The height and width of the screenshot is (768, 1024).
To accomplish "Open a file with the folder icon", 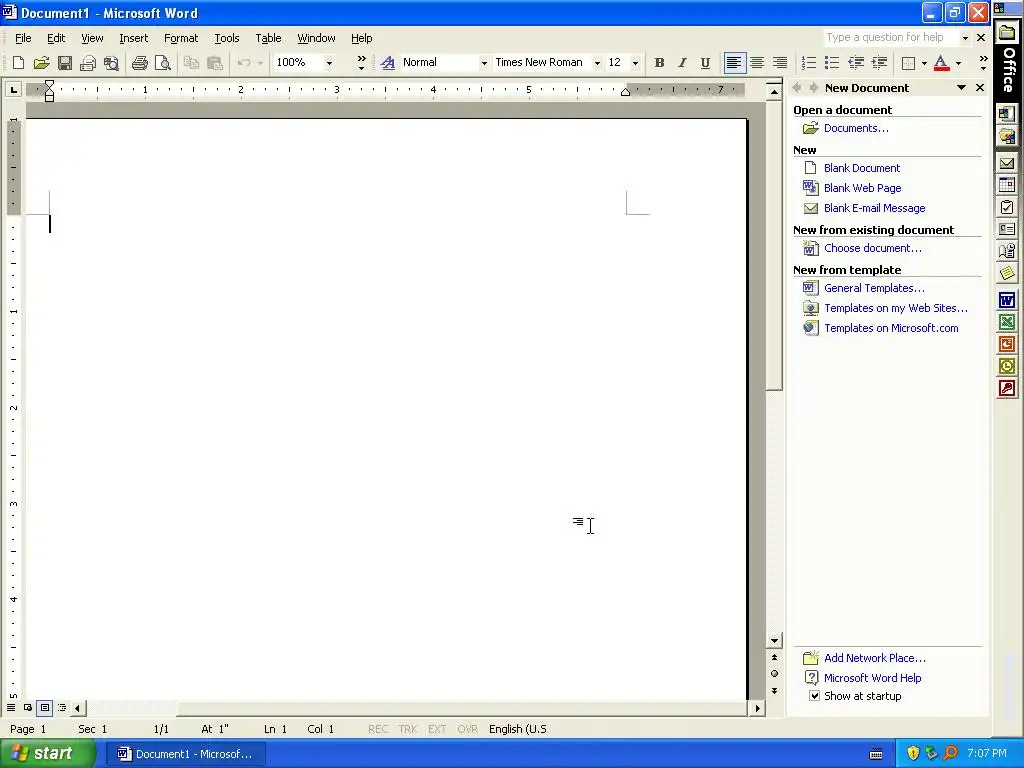I will click(x=41, y=63).
